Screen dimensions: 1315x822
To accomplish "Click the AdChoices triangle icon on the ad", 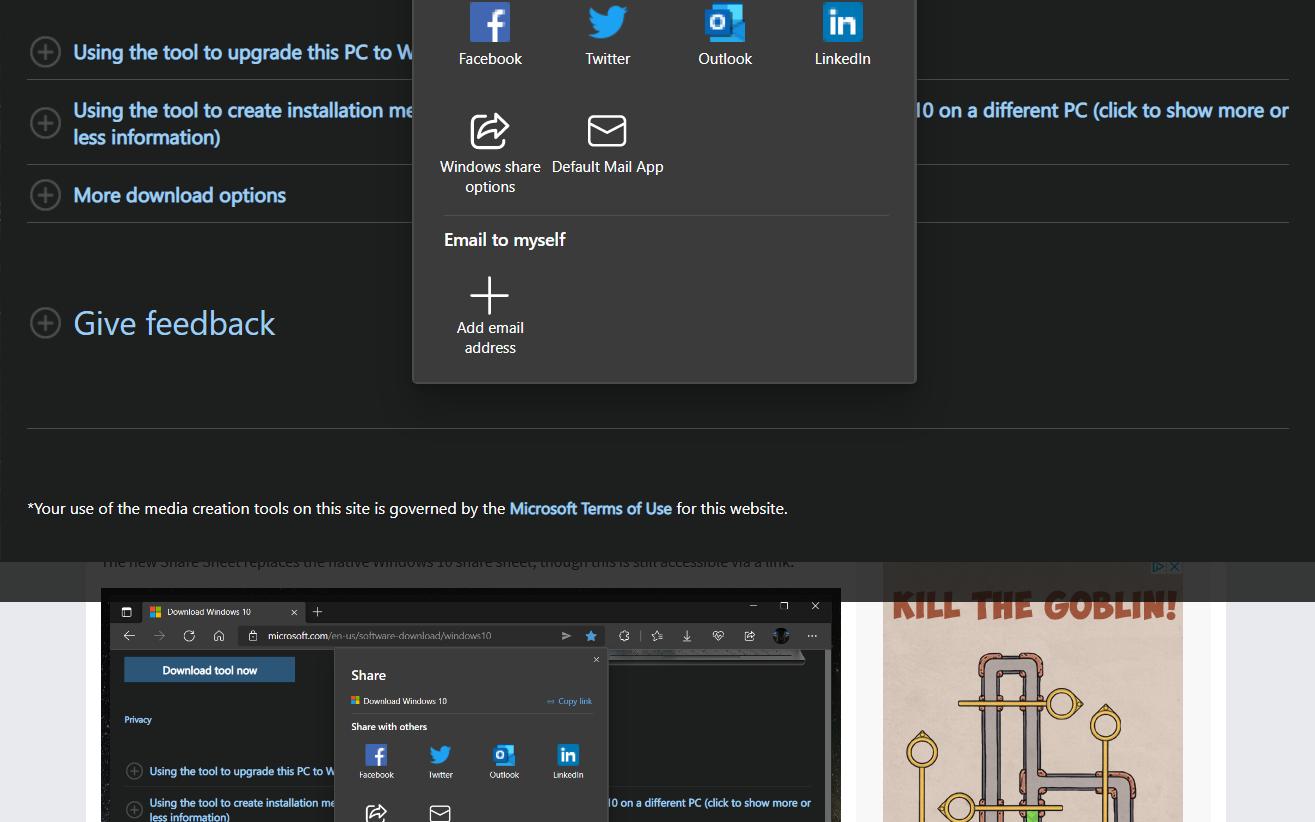I will click(x=1158, y=567).
